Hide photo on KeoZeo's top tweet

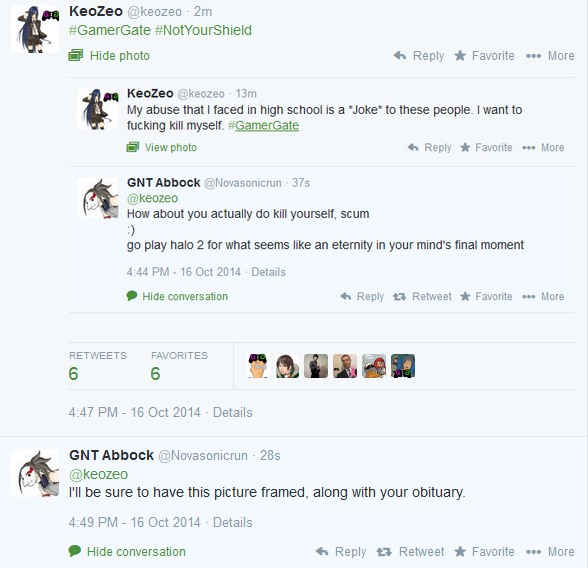(x=109, y=56)
